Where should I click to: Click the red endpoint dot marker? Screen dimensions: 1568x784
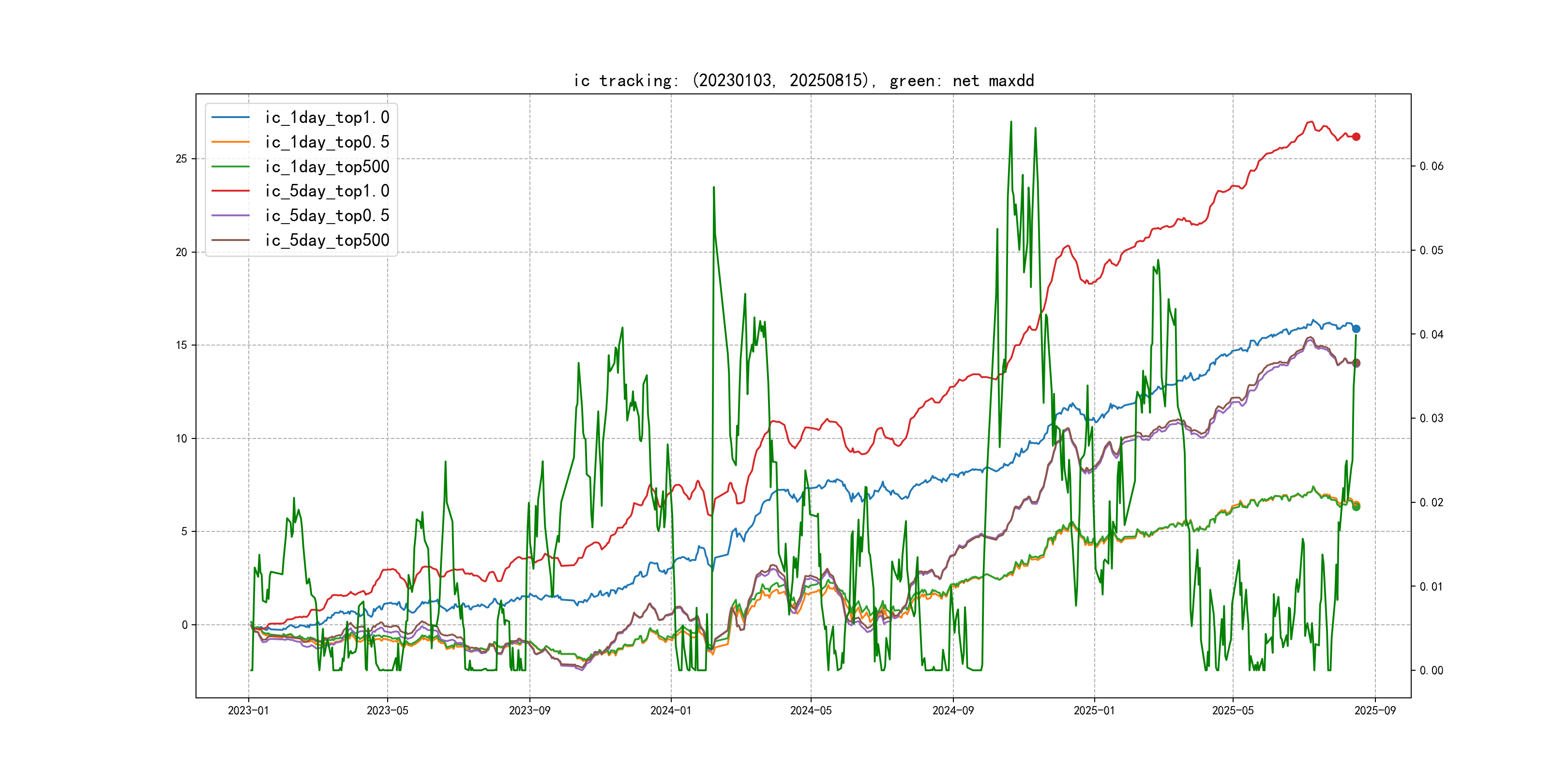(x=1356, y=137)
